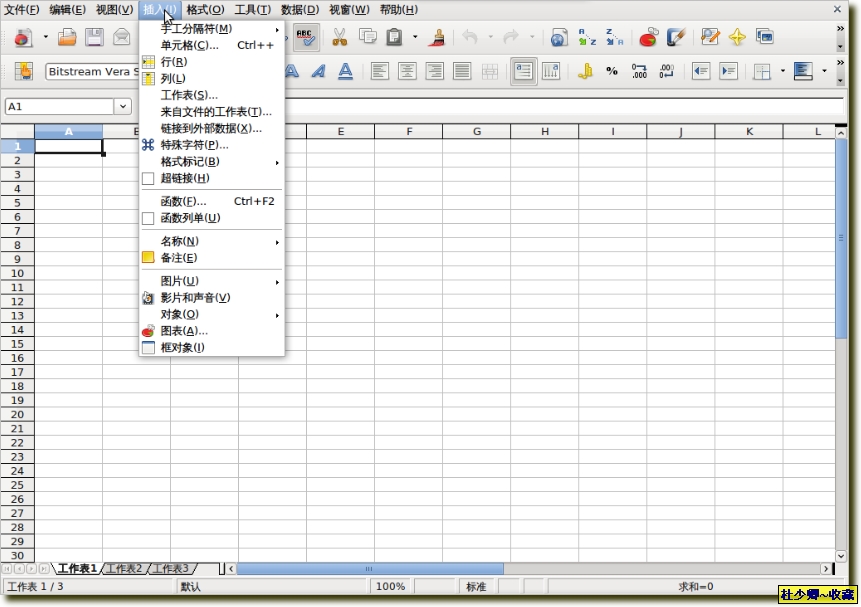Viewport: 861px width, 607px height.
Task: Apply the percent number format icon
Action: [612, 72]
